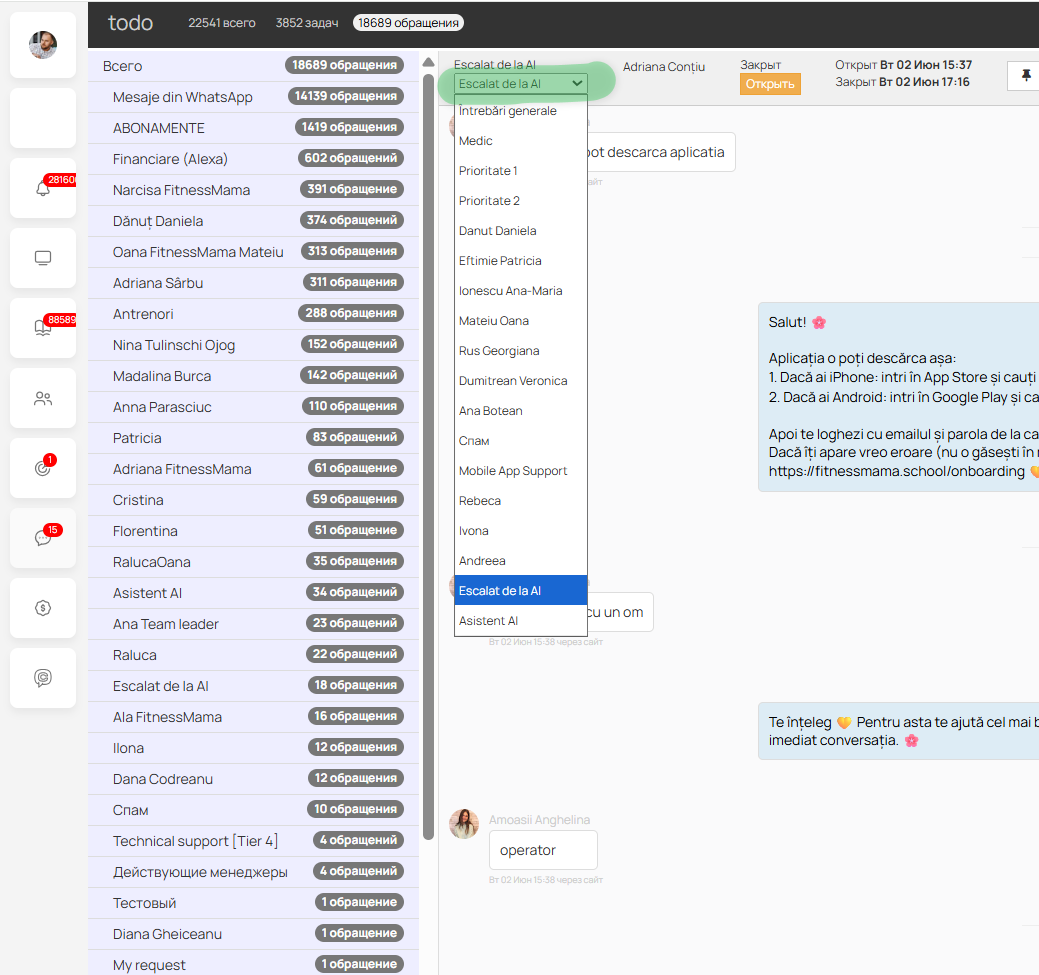The width and height of the screenshot is (1039, 975).
Task: Open Technical support [Tier 4] queue
Action: pos(253,841)
